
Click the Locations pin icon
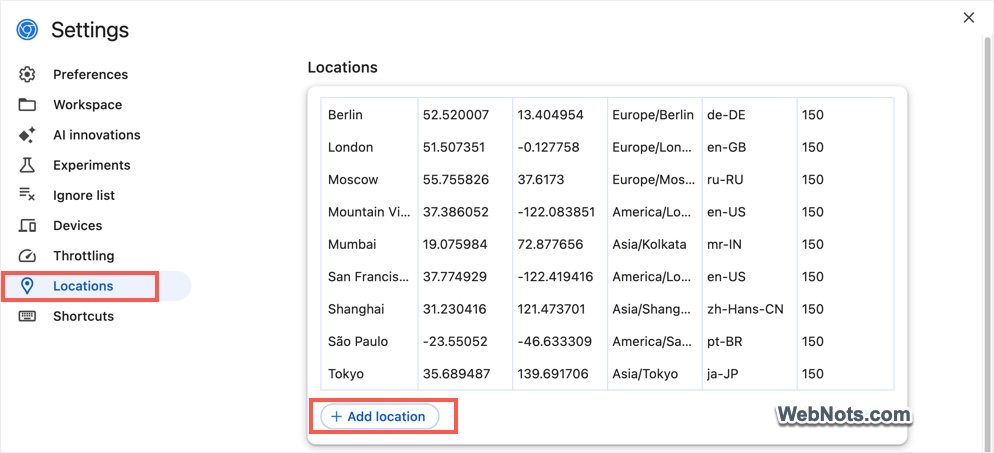pyautogui.click(x=27, y=286)
